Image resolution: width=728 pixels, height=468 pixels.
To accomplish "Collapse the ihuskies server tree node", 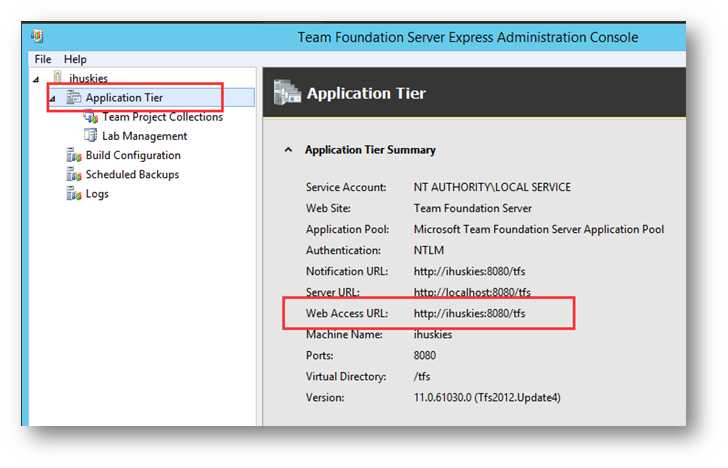I will [36, 79].
